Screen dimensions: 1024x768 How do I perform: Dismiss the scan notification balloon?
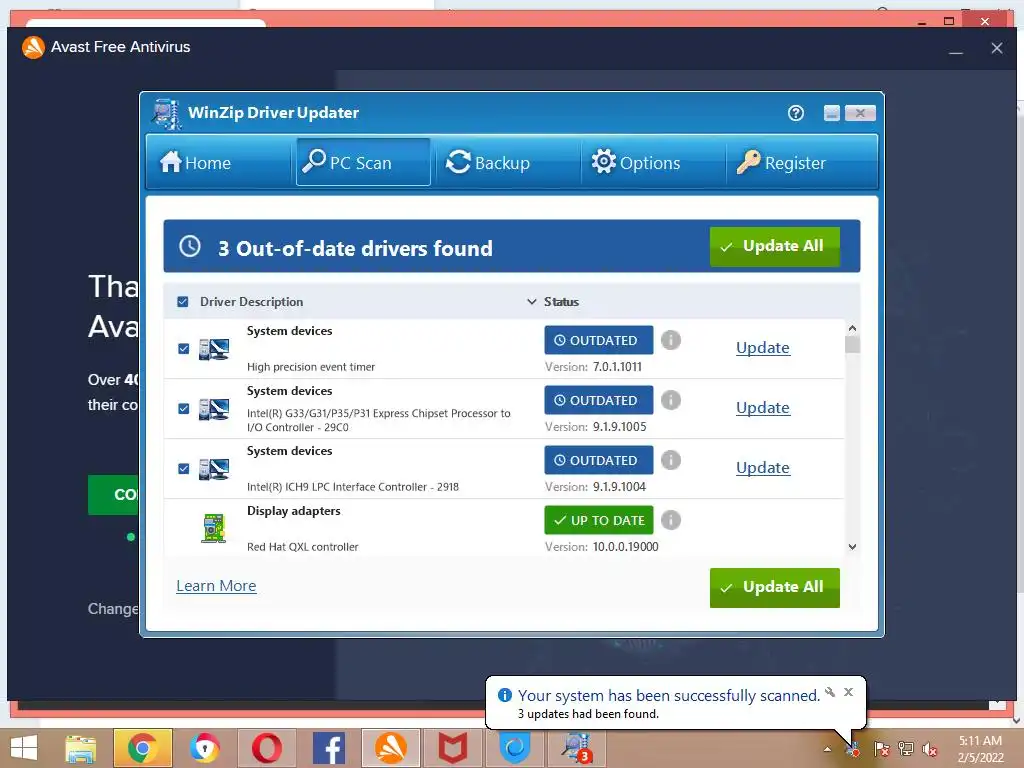(x=848, y=692)
